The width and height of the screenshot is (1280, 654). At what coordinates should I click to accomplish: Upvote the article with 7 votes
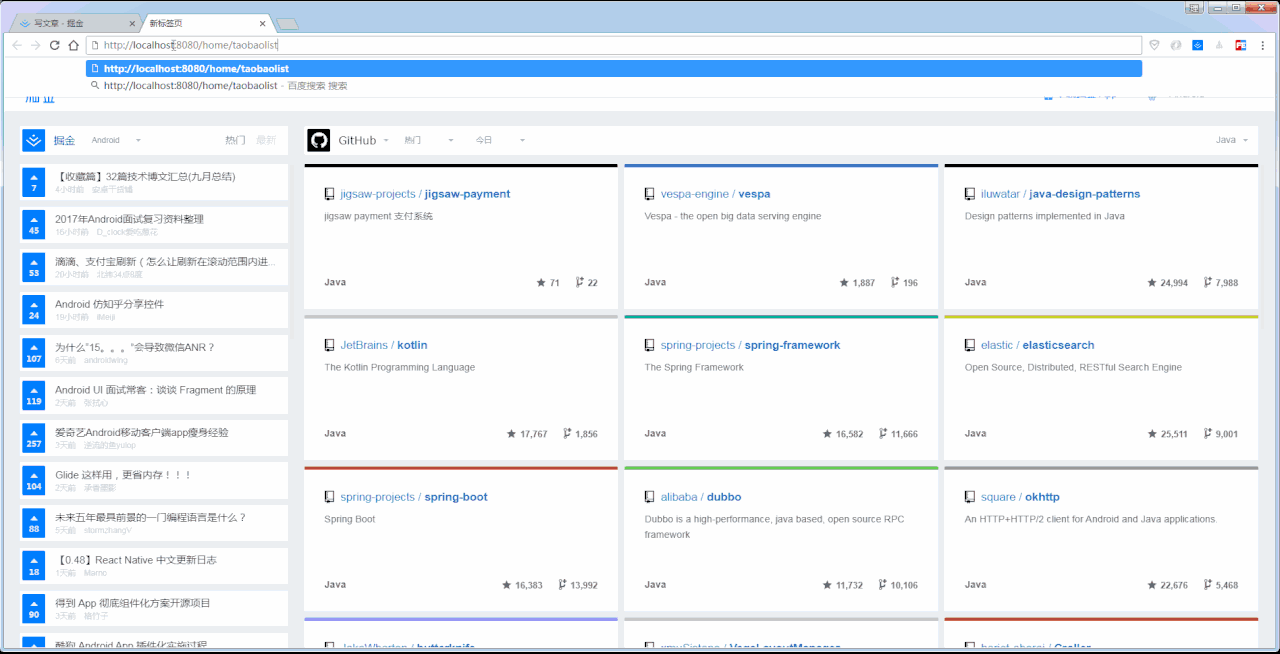pos(34,182)
